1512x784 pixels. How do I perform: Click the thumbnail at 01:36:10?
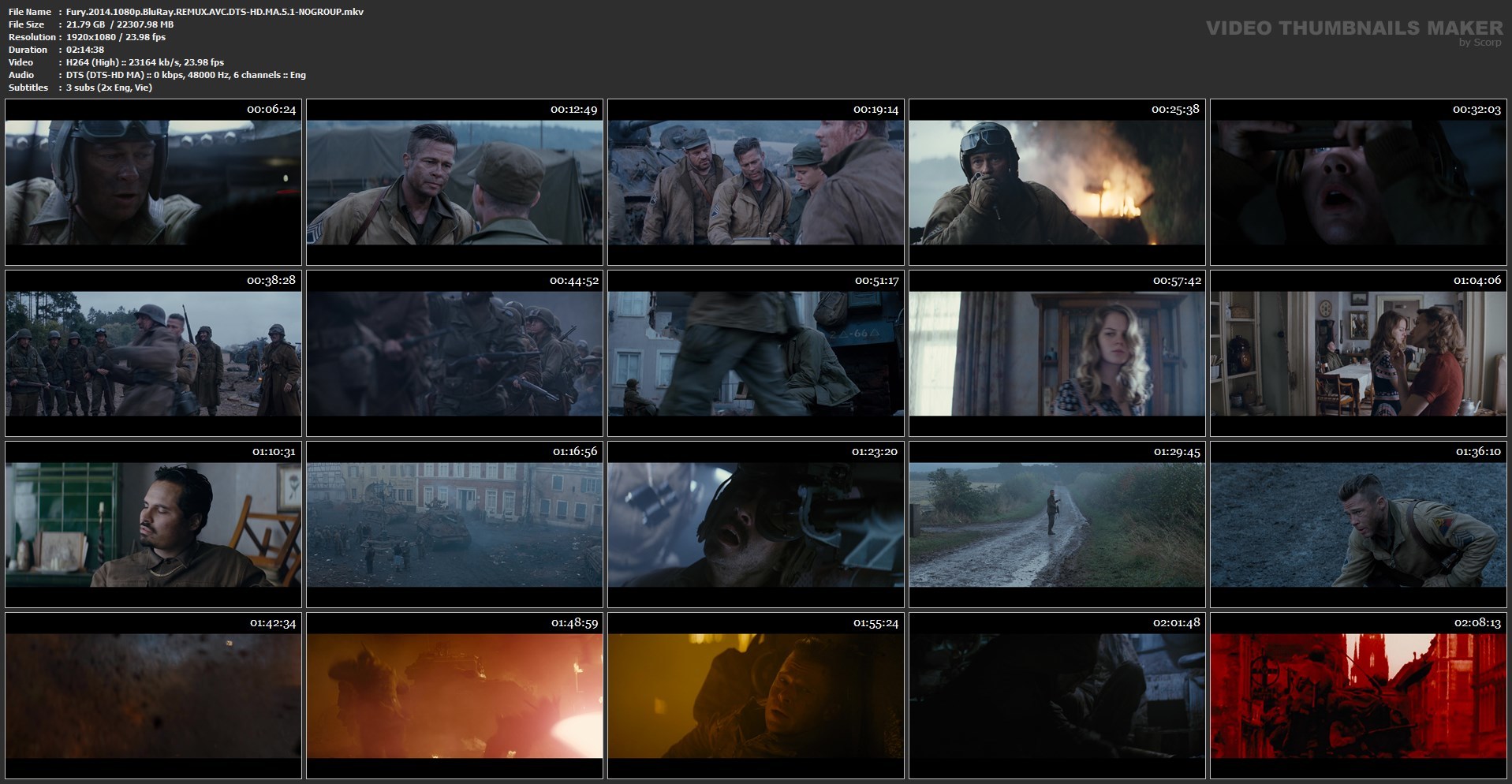1358,525
